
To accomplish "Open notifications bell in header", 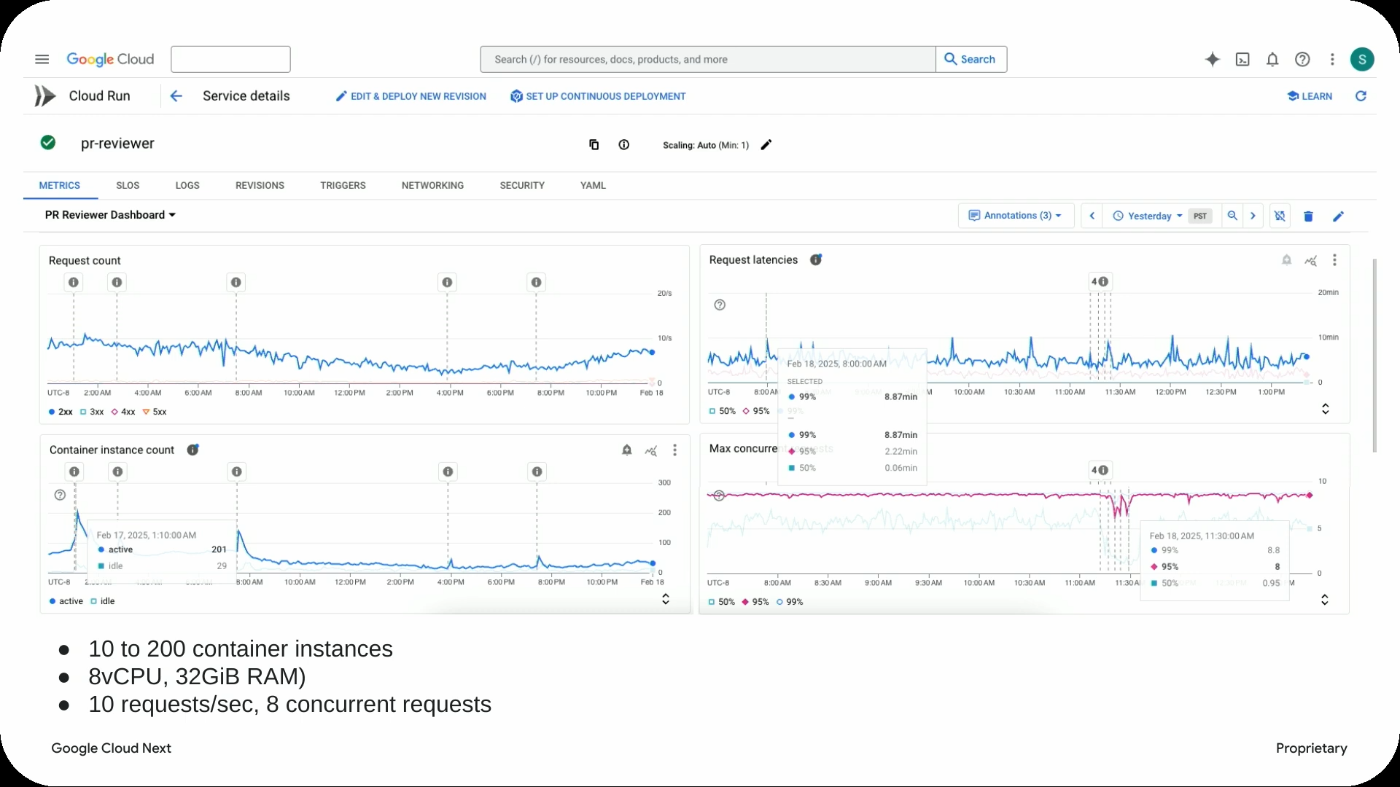I will (1272, 59).
